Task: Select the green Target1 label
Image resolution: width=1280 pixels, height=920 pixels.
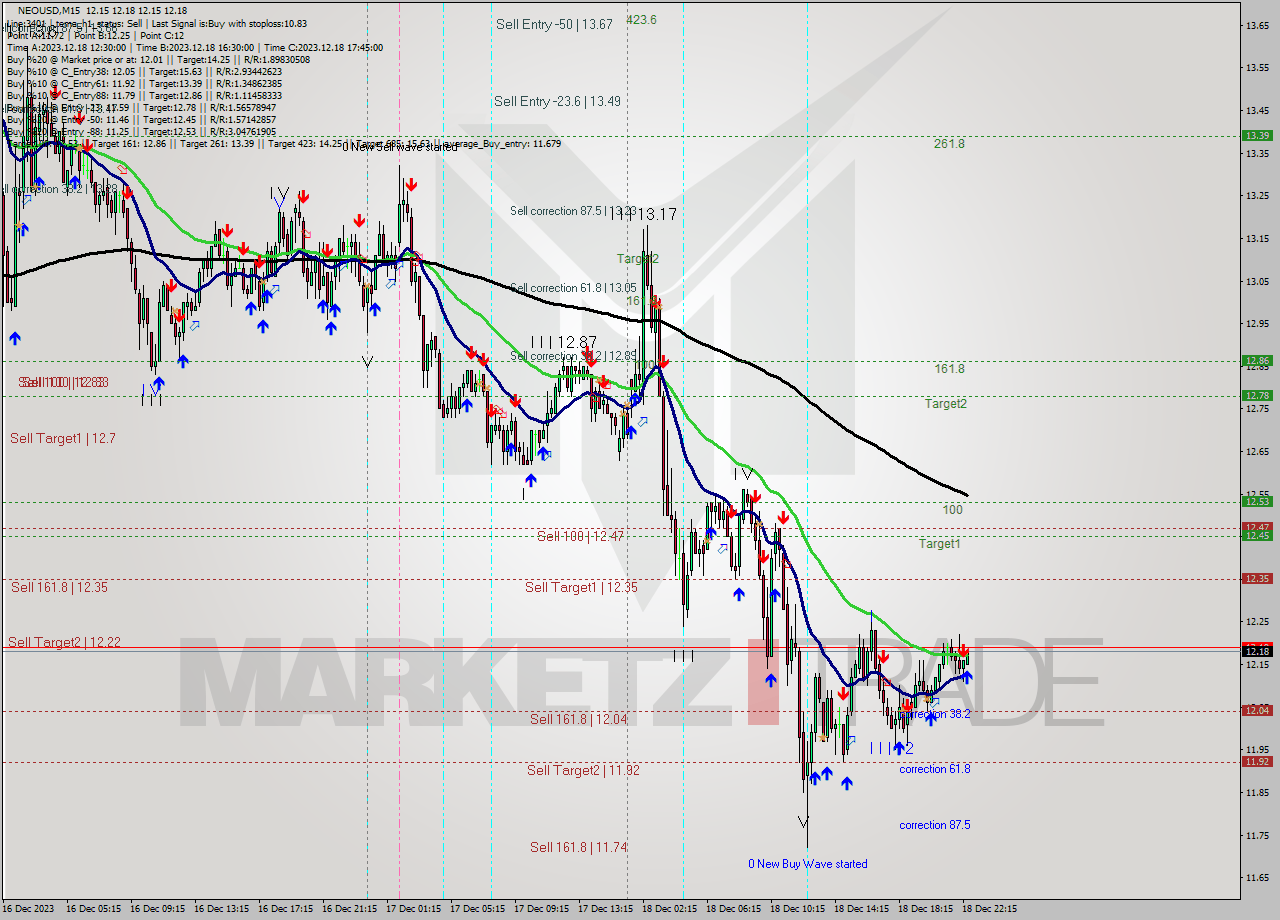Action: [x=940, y=543]
